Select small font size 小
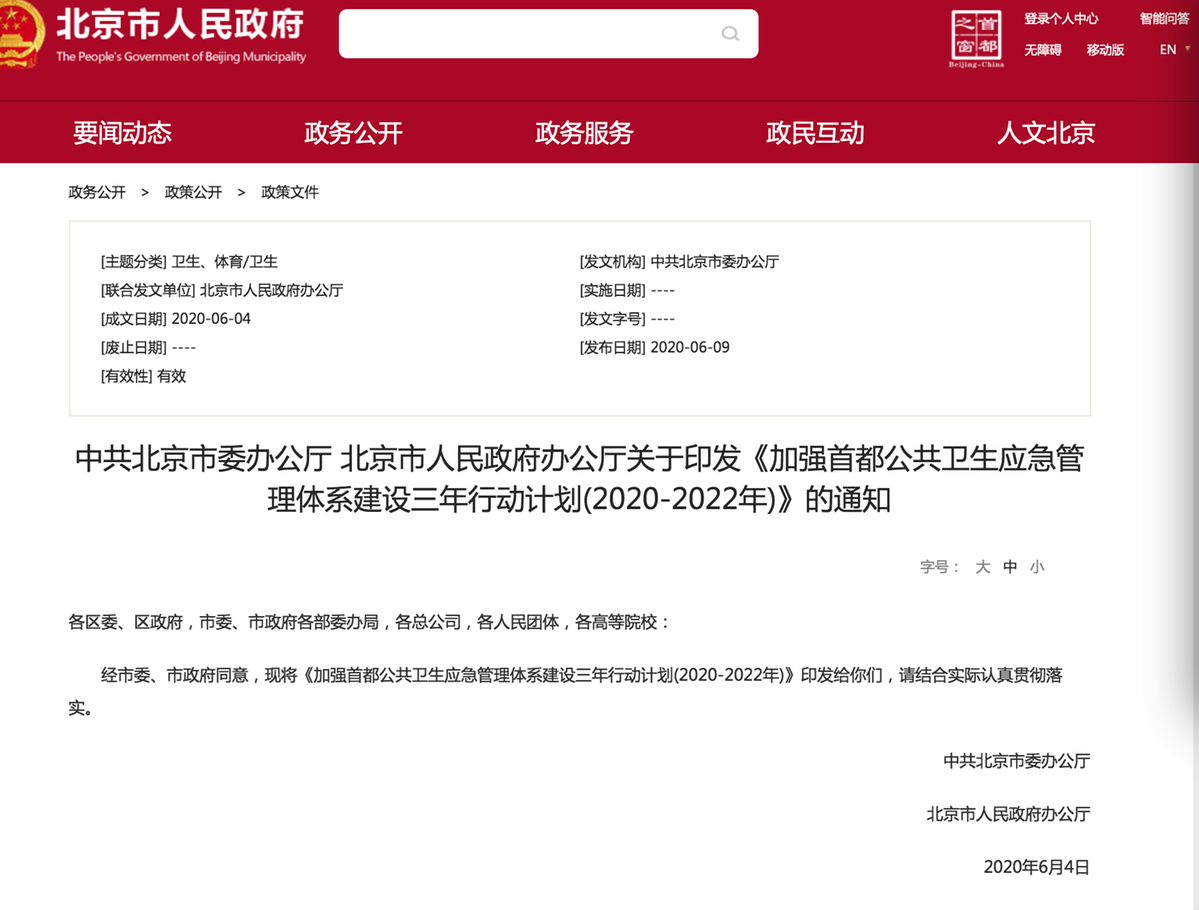The image size is (1199, 910). coord(1037,567)
